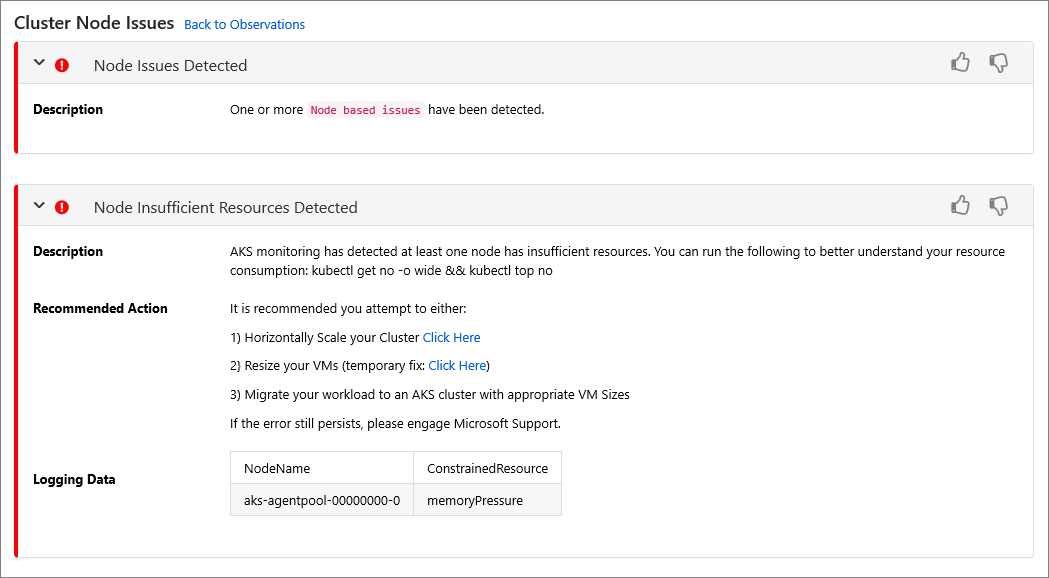Click the ConstrainedResource column header

click(x=488, y=468)
